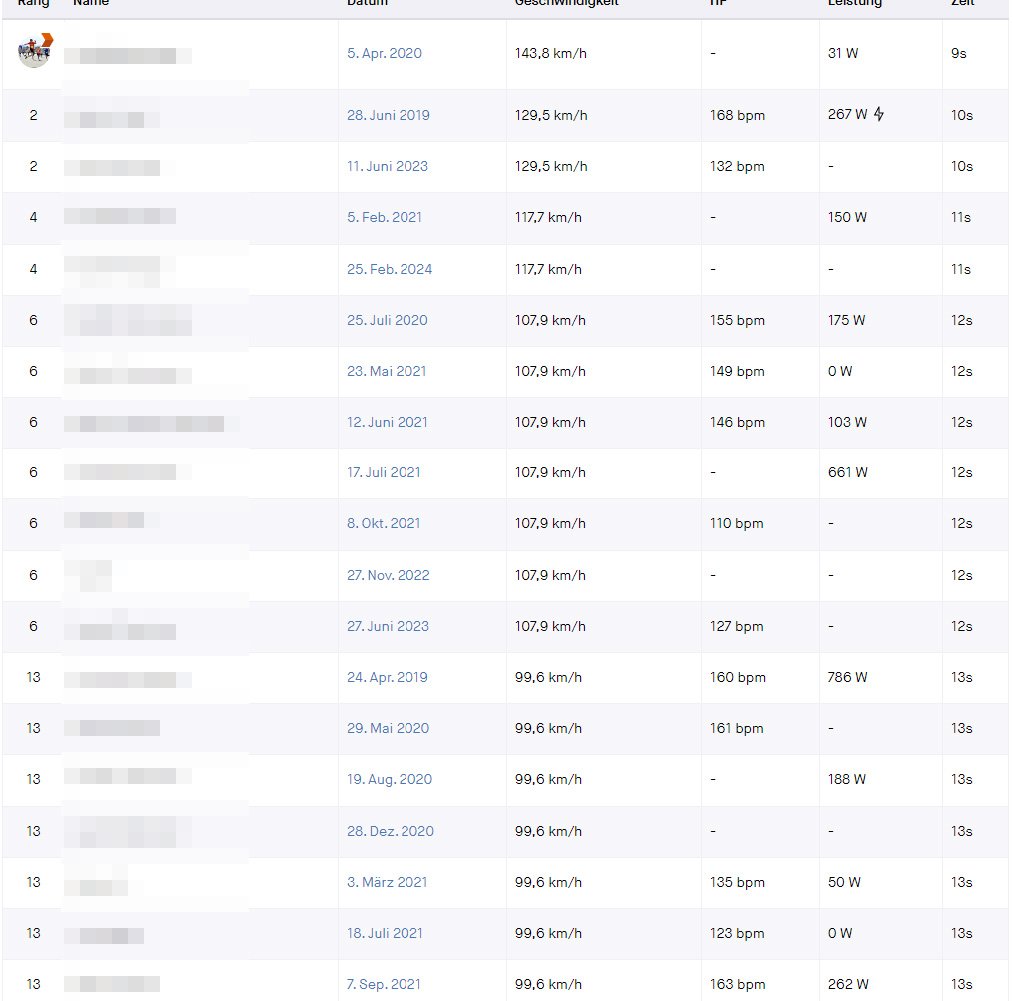Open the 17. Juli 2021 activity link

pyautogui.click(x=384, y=473)
